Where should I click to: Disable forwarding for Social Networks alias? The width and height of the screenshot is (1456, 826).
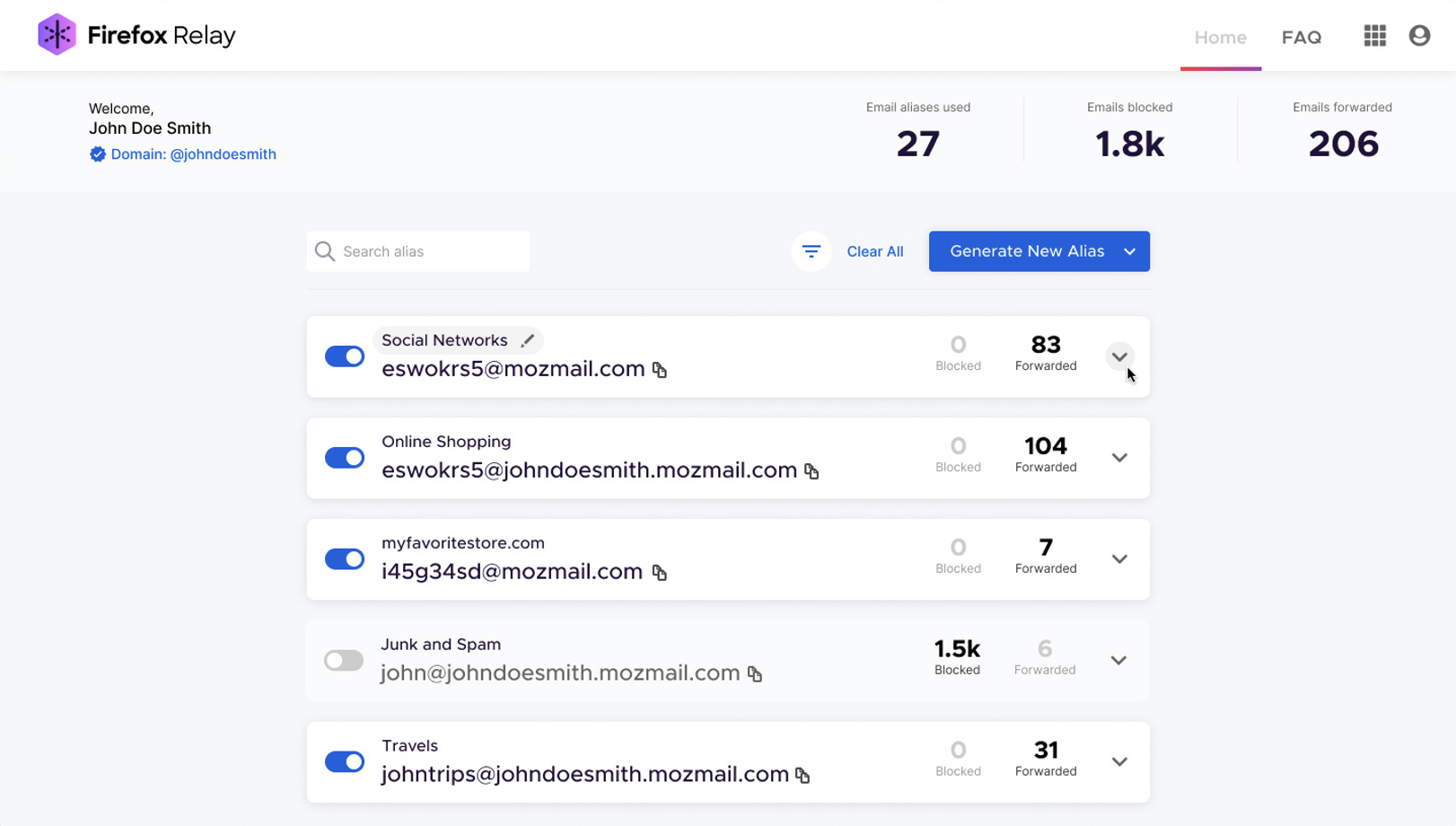click(345, 356)
